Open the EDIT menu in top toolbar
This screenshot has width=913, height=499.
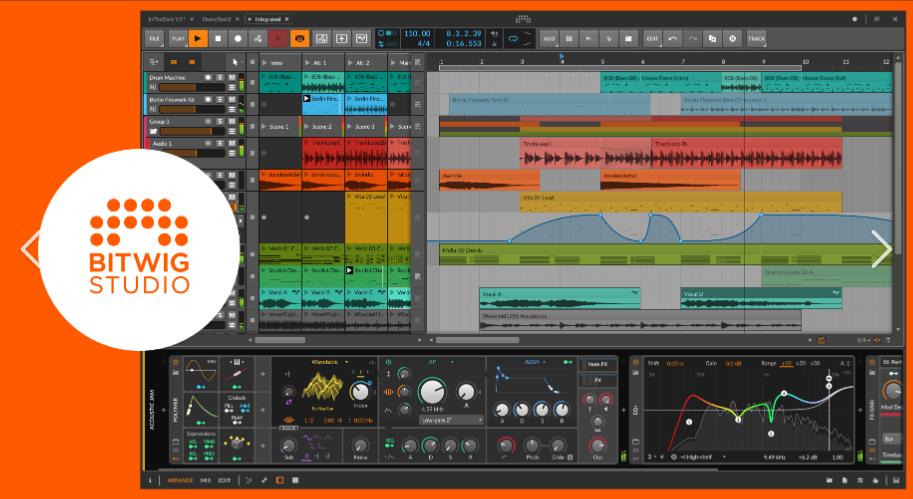click(652, 38)
